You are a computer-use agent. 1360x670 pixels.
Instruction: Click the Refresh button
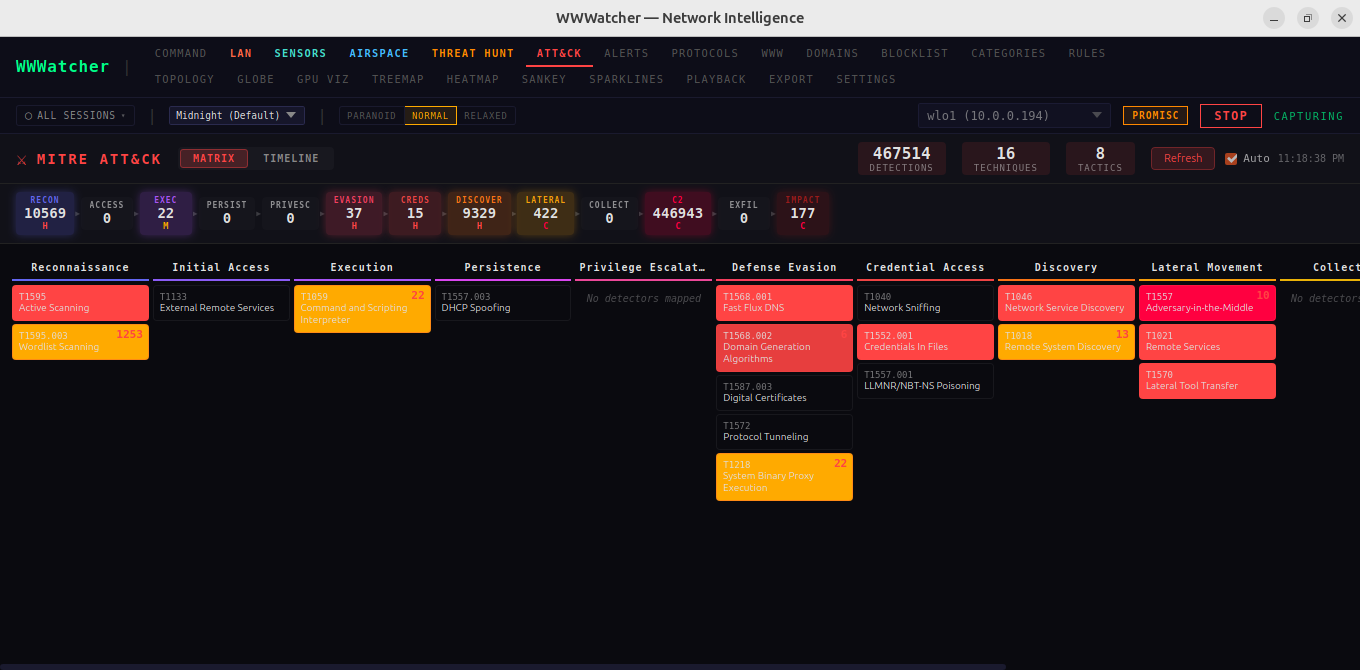click(1183, 158)
